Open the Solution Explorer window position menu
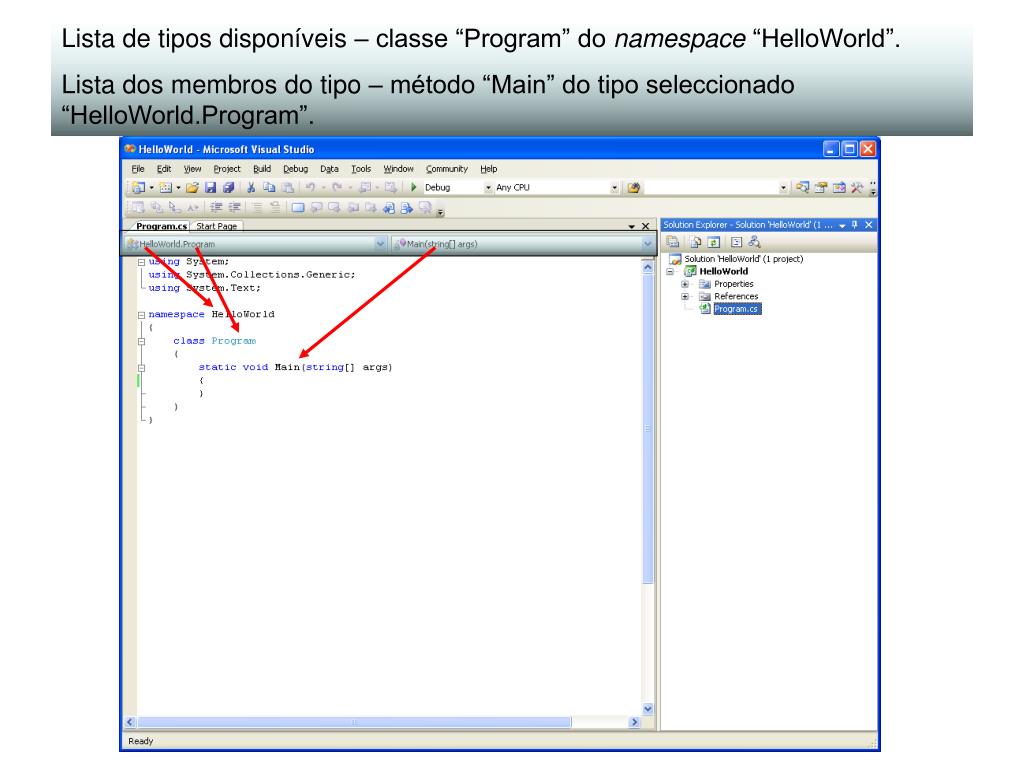This screenshot has width=1024, height=768. (842, 225)
